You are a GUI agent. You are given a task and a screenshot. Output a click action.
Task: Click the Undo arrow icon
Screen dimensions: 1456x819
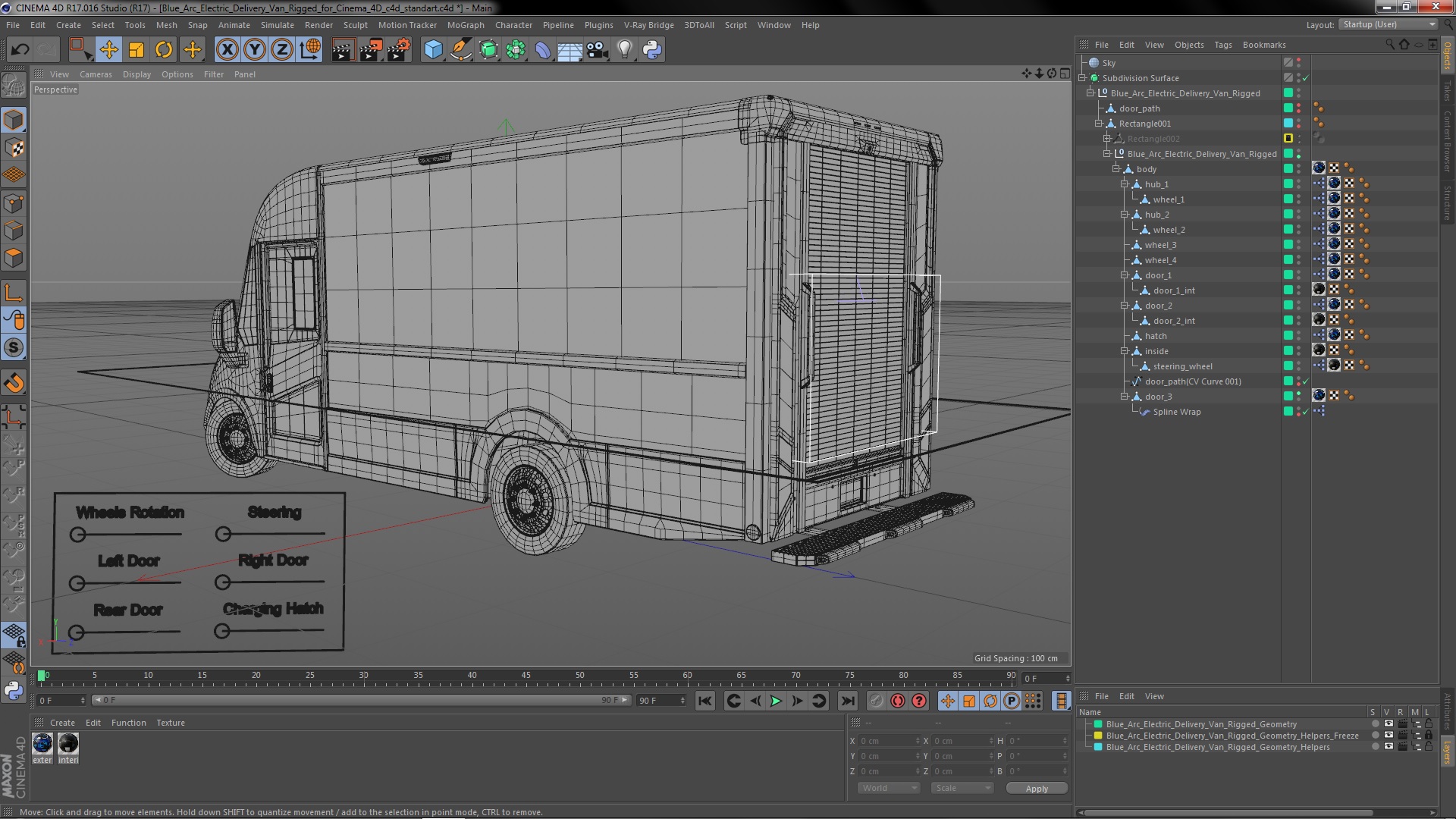(x=20, y=50)
